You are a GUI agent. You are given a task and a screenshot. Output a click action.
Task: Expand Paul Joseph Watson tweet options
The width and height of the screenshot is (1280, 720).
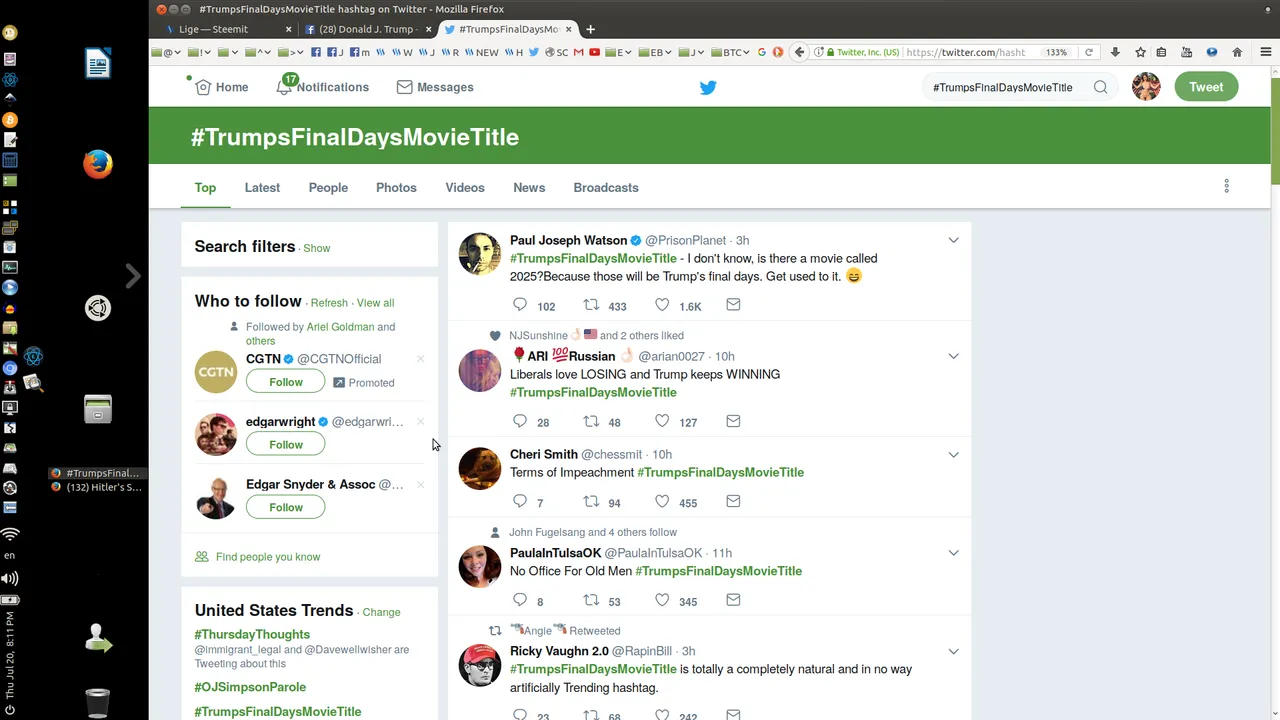coord(953,240)
